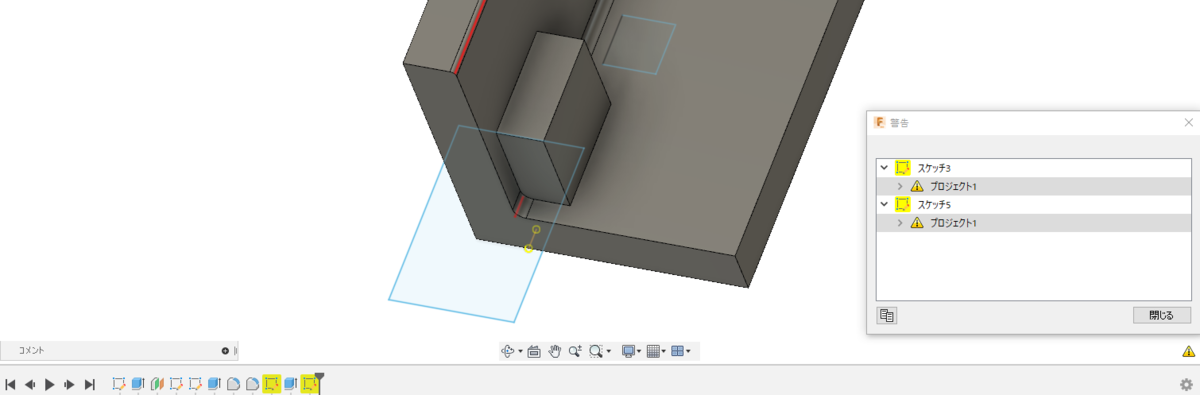
Task: Open Orbit tool type dropdown arrow
Action: (520, 352)
